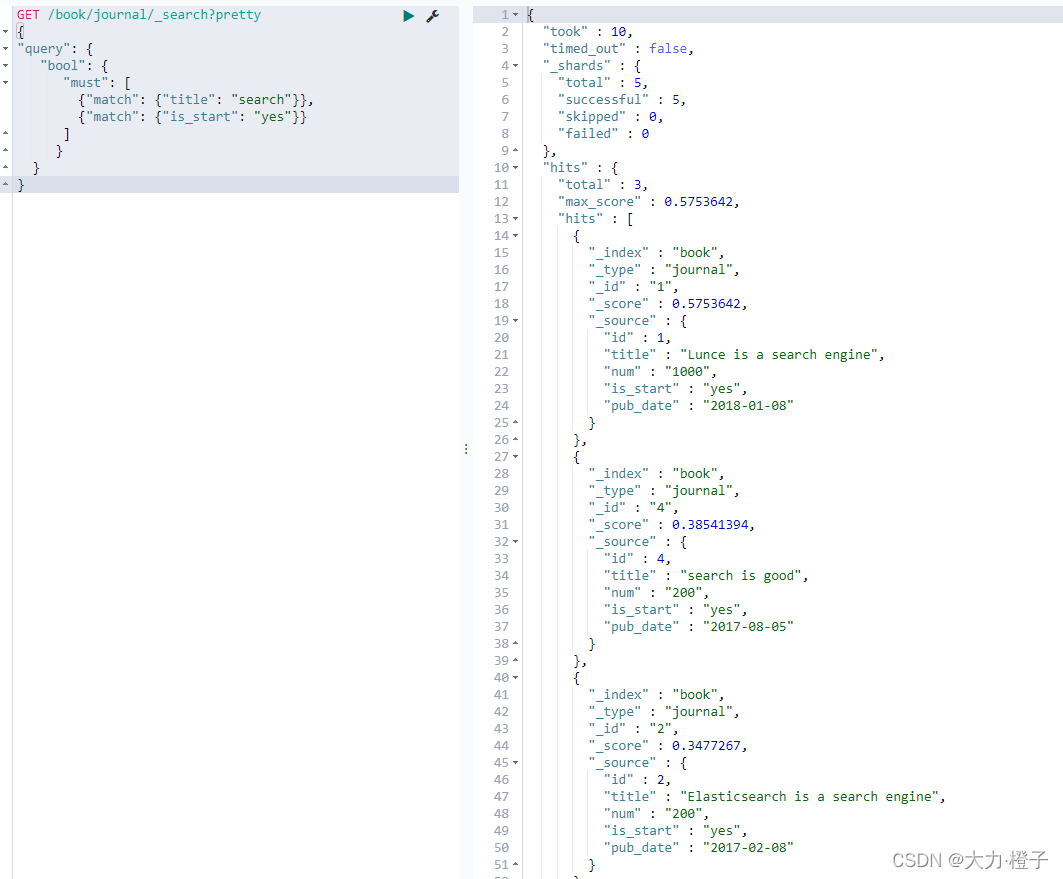This screenshot has height=879, width=1063.
Task: Click the "_score" : 0.3477267 line
Action: click(668, 745)
